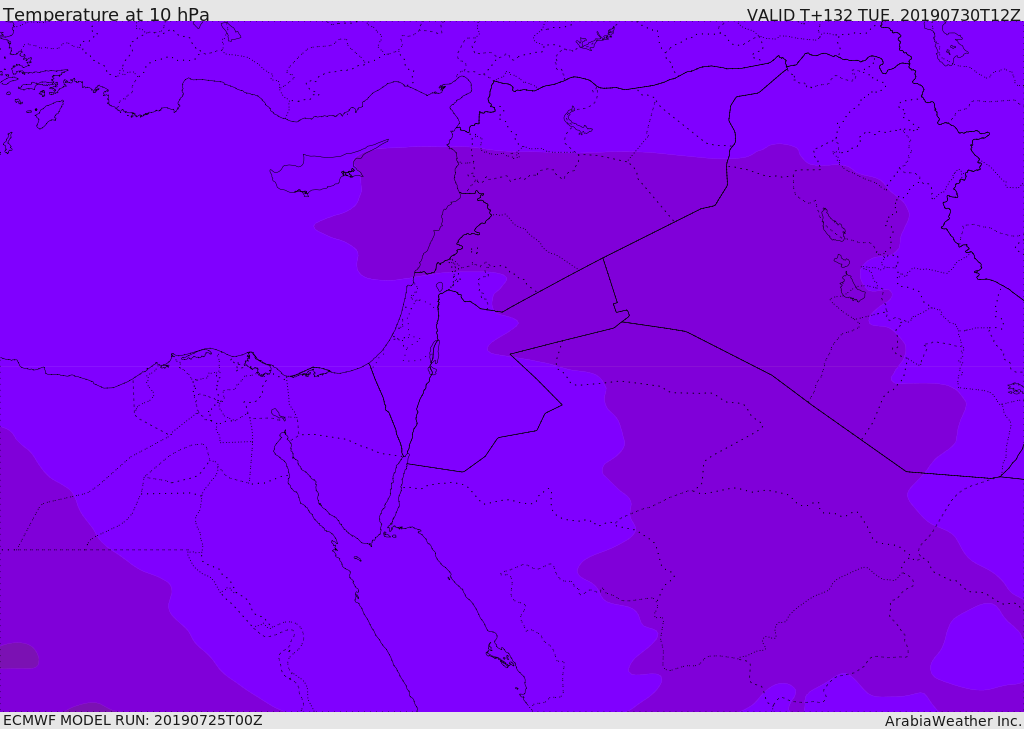This screenshot has width=1024, height=729.
Task: Click the 'ArabiaWeather Inc.' credit text
Action: 953,721
